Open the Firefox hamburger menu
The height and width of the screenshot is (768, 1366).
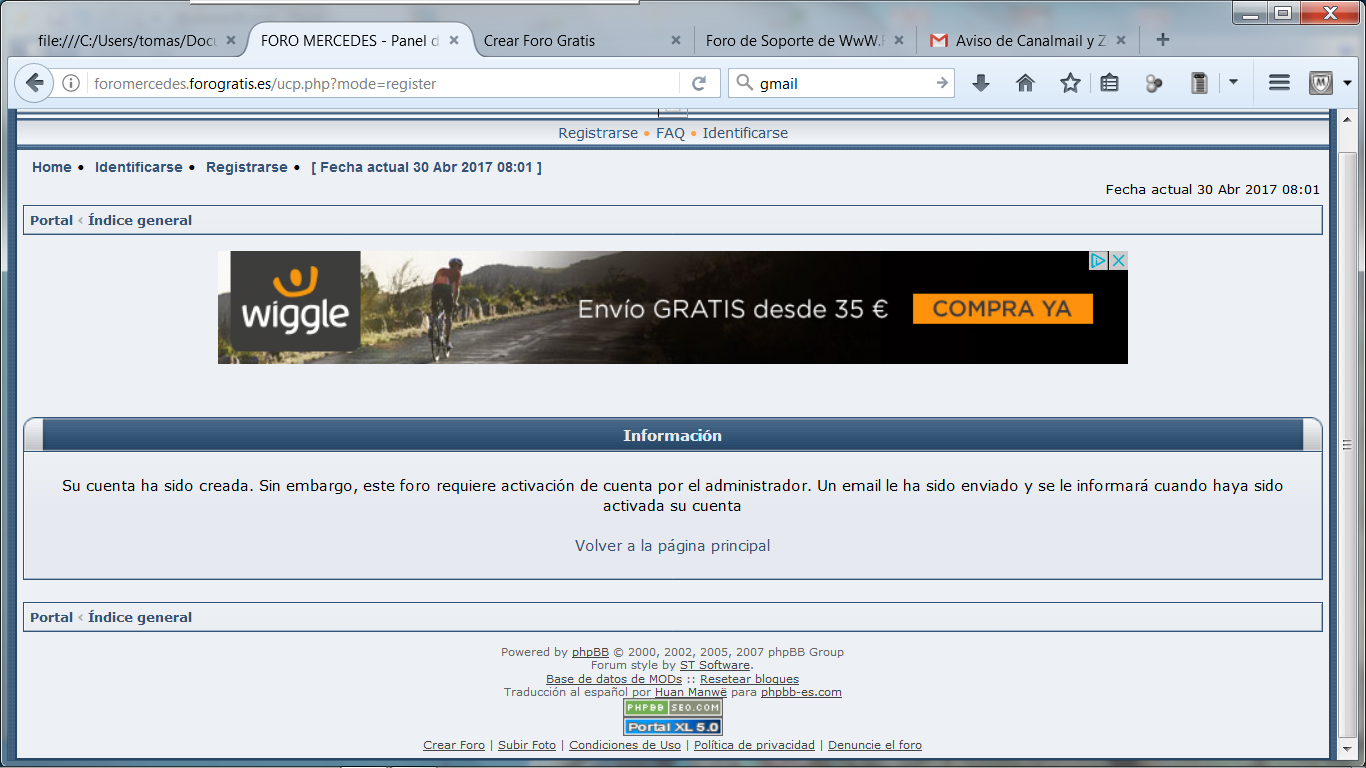point(1279,84)
